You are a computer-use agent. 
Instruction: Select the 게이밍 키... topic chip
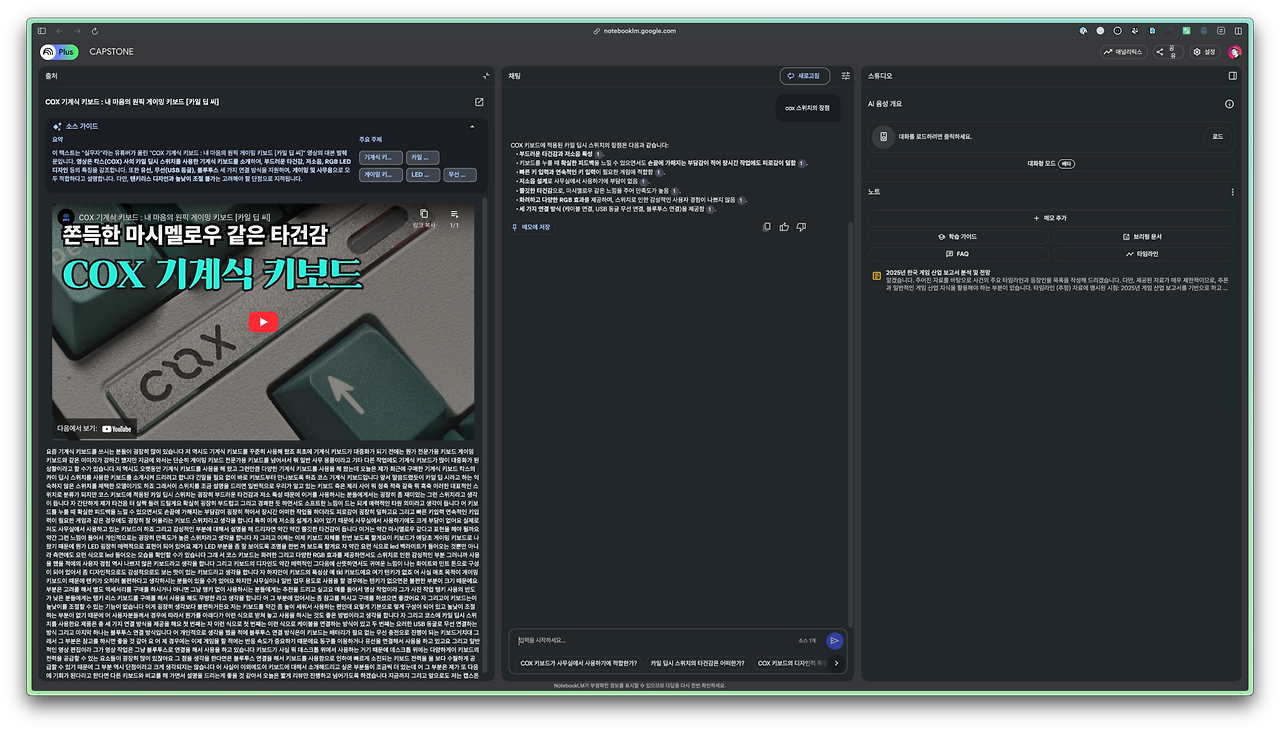(x=381, y=175)
